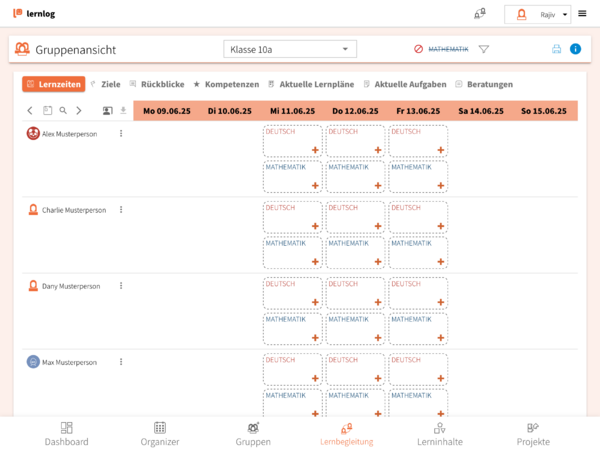
Task: Open the notifications bell icon
Action: [480, 14]
